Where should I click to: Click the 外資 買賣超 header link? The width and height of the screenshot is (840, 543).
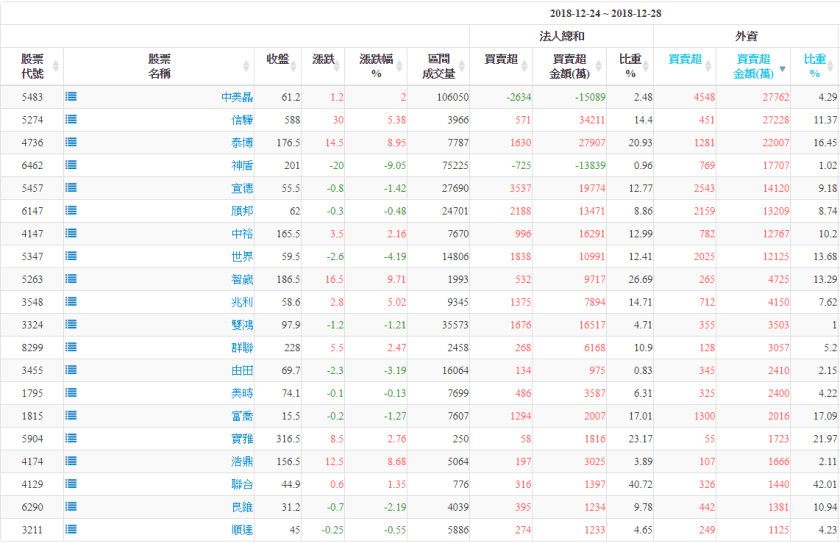tap(684, 60)
